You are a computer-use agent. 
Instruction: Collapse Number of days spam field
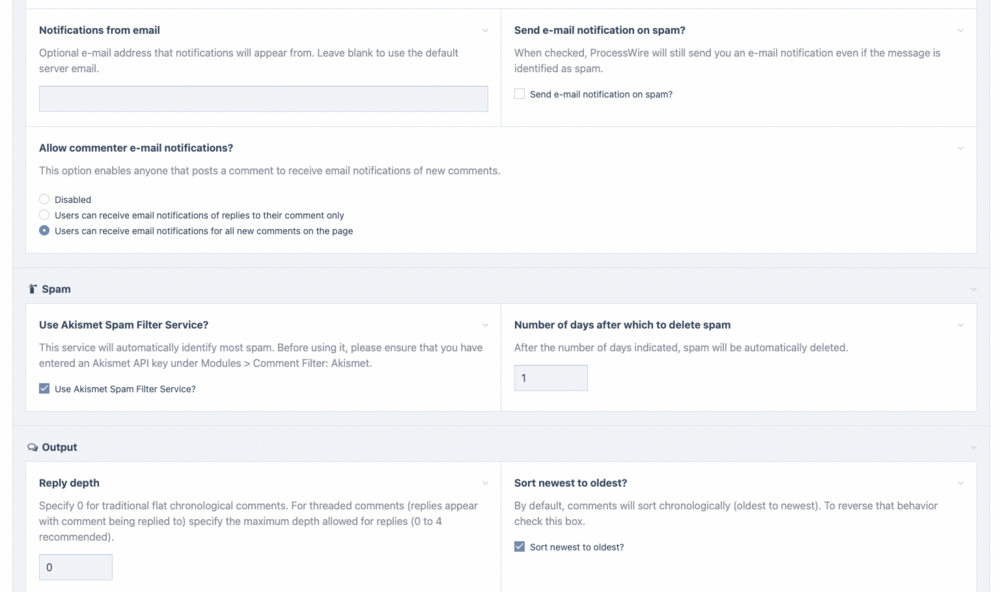tap(961, 325)
